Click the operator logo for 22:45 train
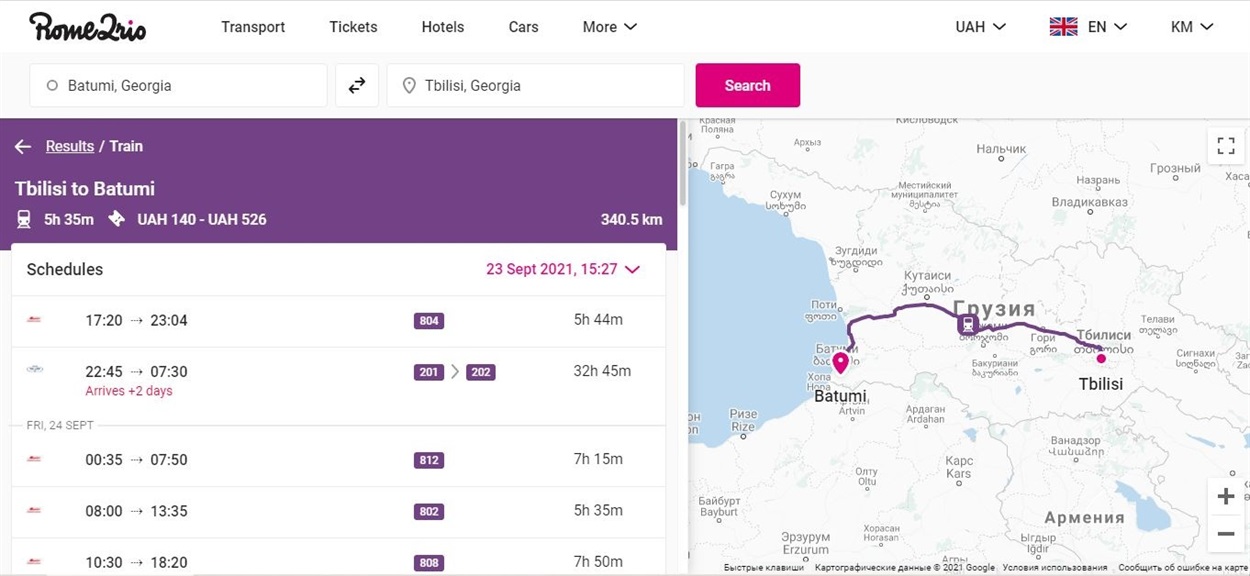This screenshot has height=576, width=1250. [x=35, y=370]
